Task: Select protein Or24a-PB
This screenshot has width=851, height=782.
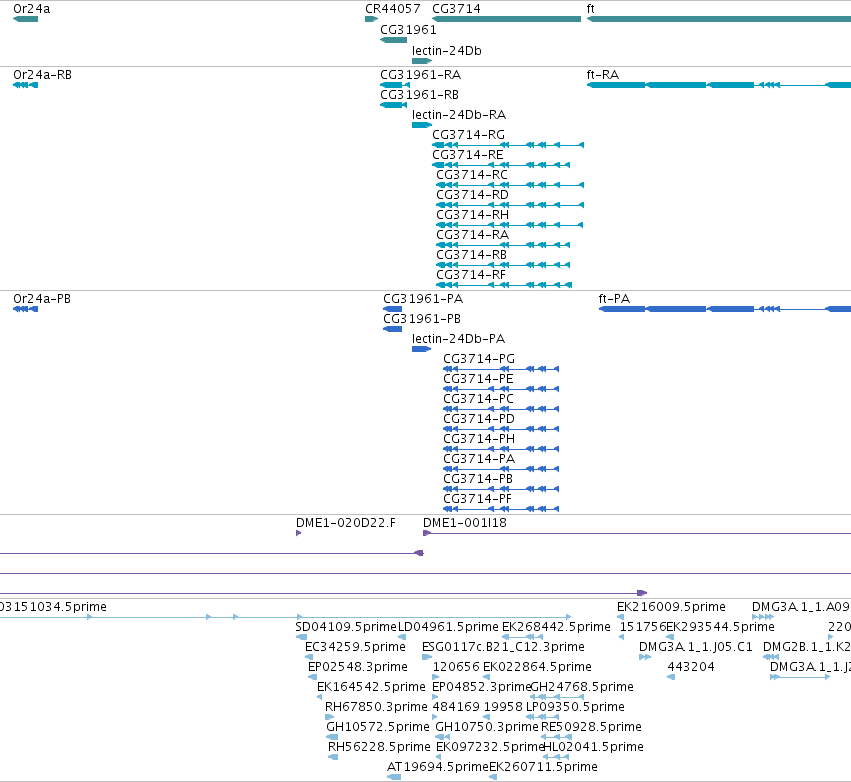Action: (26, 309)
